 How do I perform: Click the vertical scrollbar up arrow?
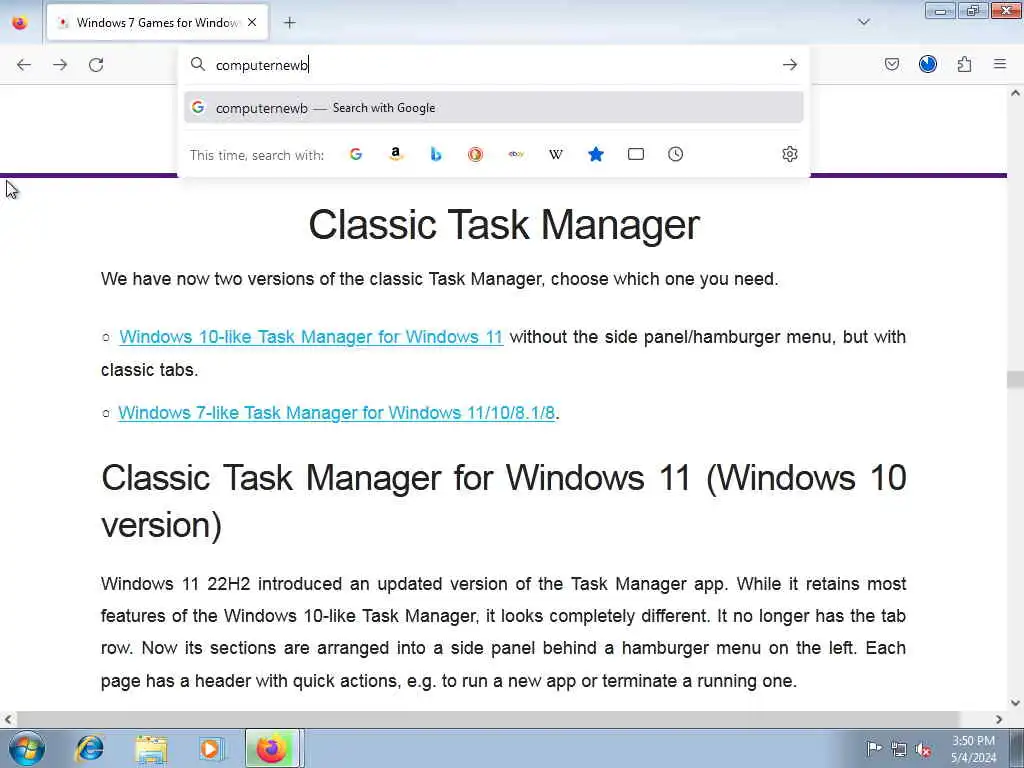tap(1015, 93)
